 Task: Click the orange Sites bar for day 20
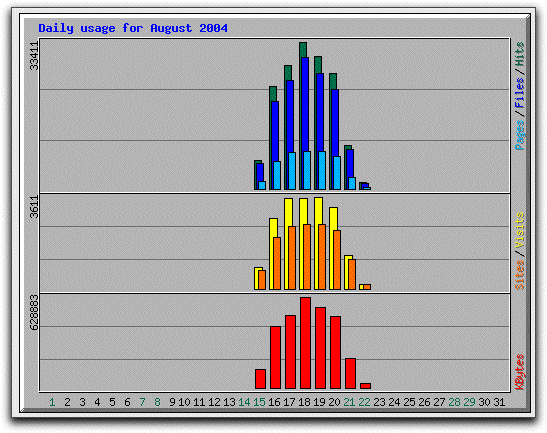[x=337, y=260]
